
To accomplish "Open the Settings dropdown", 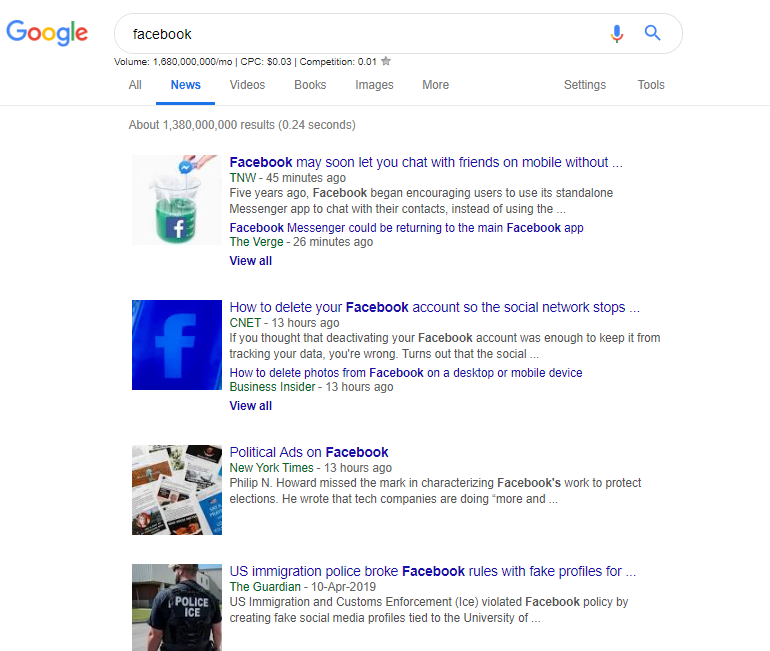I will pyautogui.click(x=585, y=85).
